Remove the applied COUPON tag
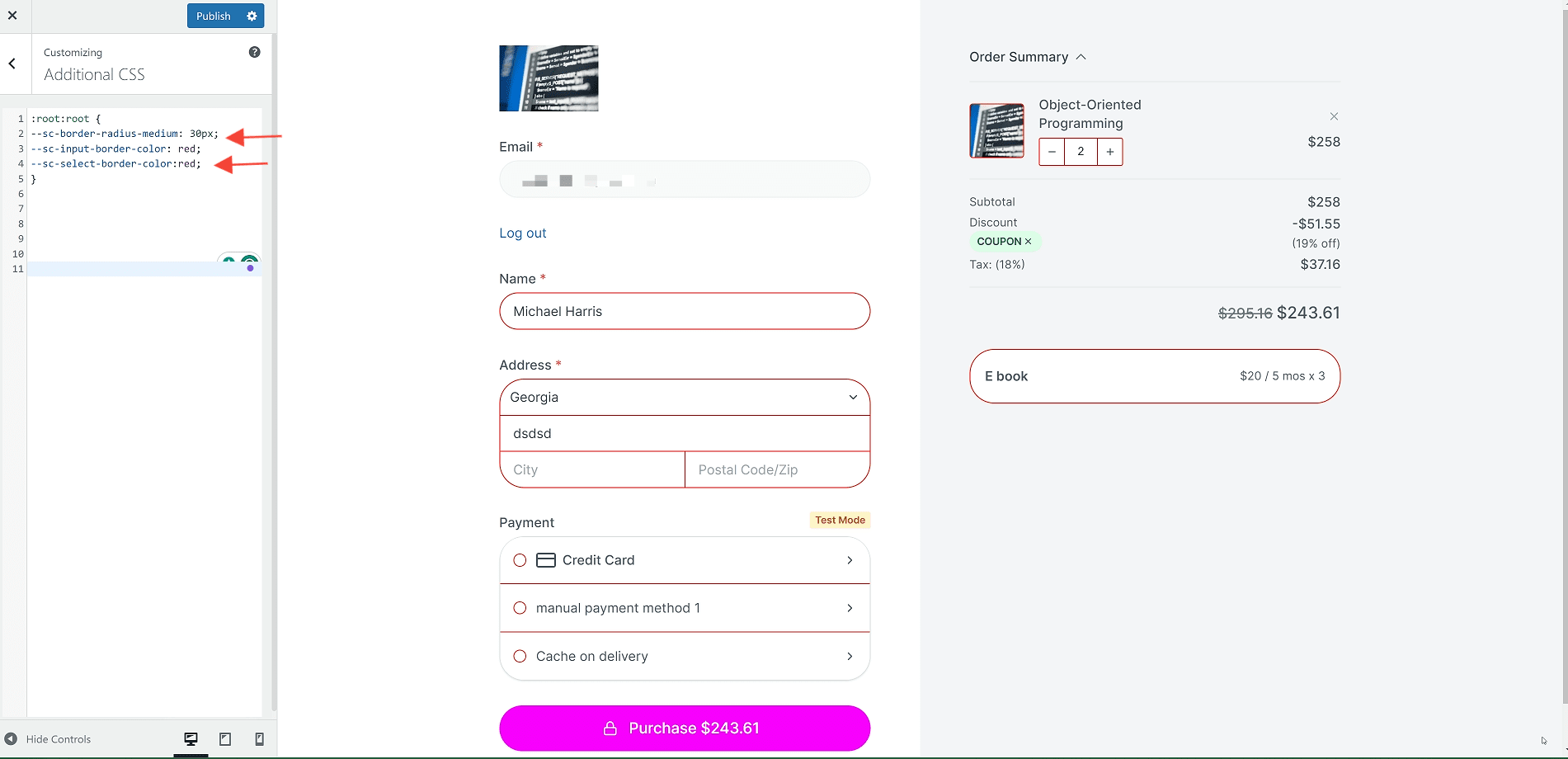This screenshot has height=759, width=1568. tap(1028, 242)
